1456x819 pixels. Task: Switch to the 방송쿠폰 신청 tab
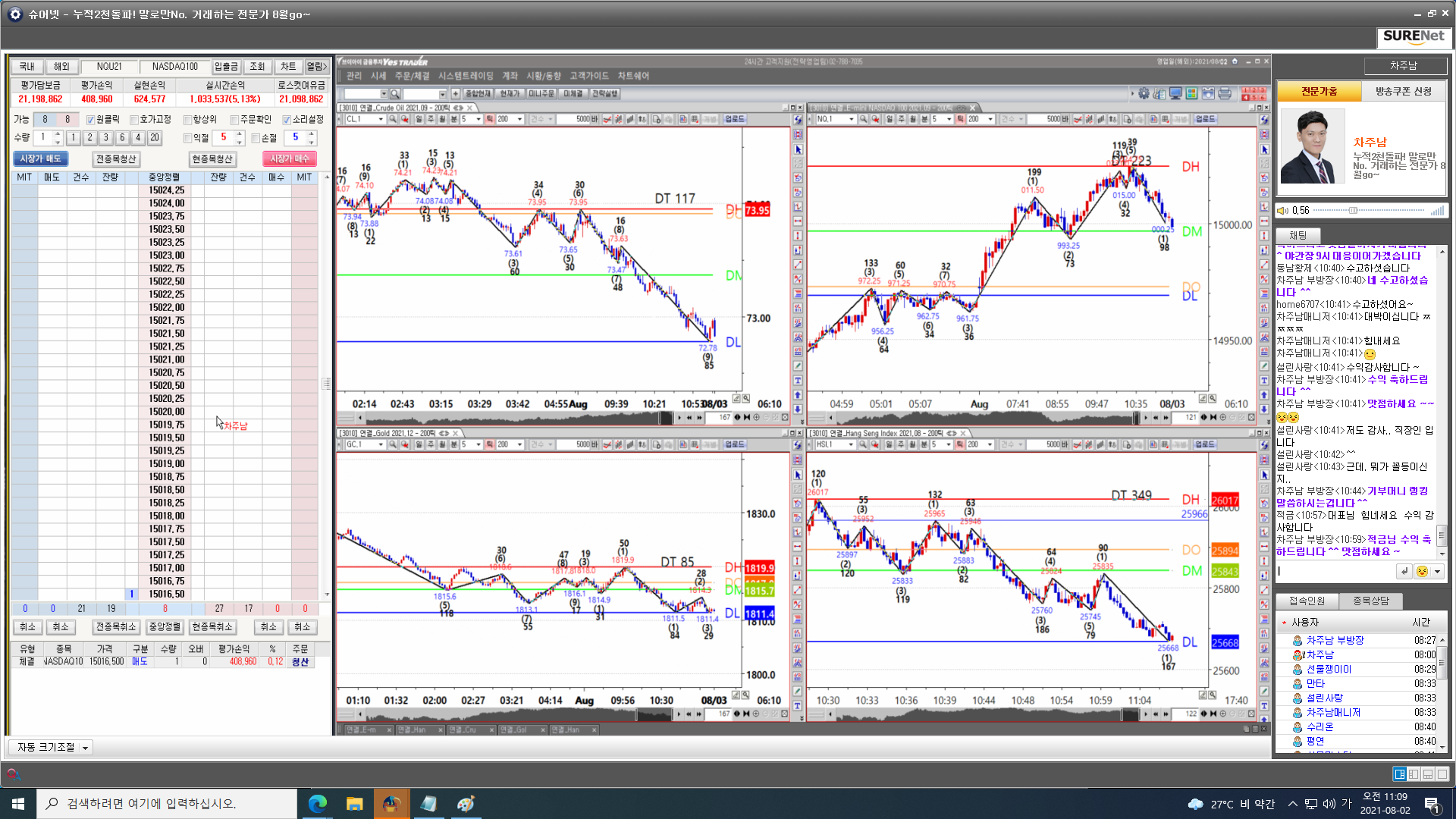coord(1403,91)
